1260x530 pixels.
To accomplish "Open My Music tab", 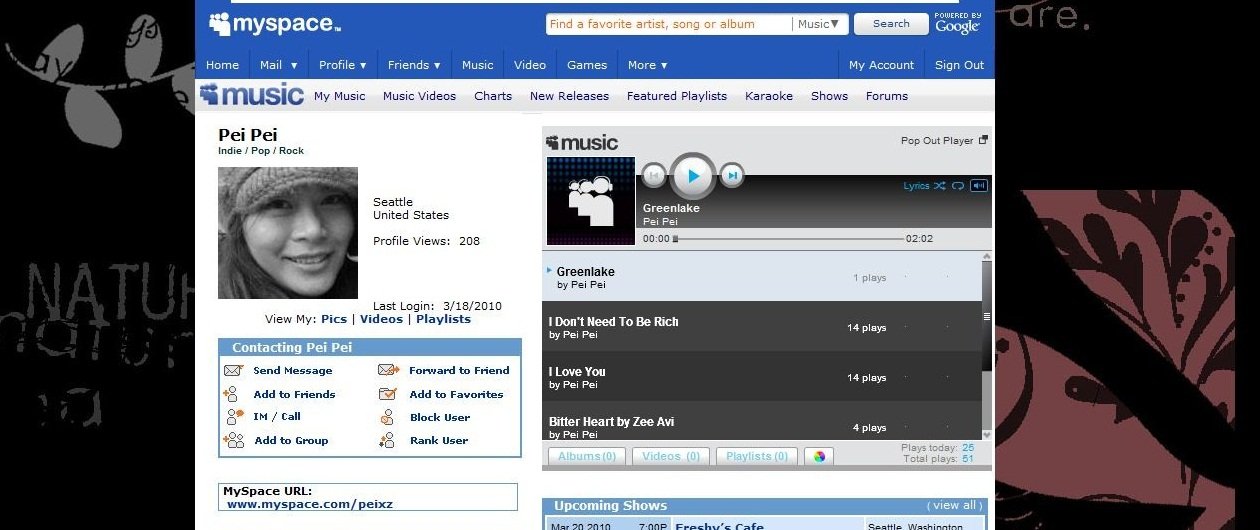I will [340, 96].
